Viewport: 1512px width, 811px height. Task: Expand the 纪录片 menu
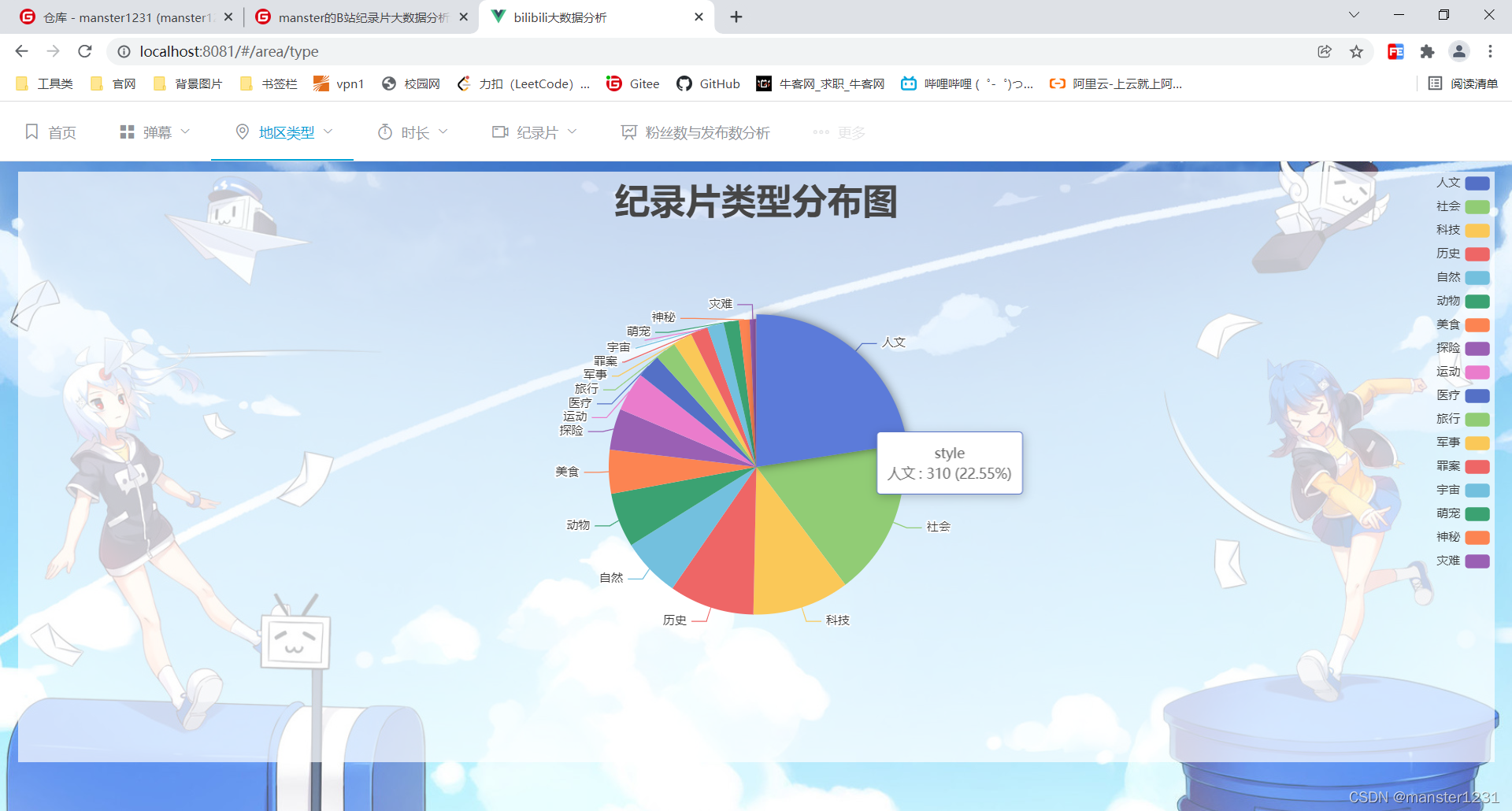tap(535, 132)
